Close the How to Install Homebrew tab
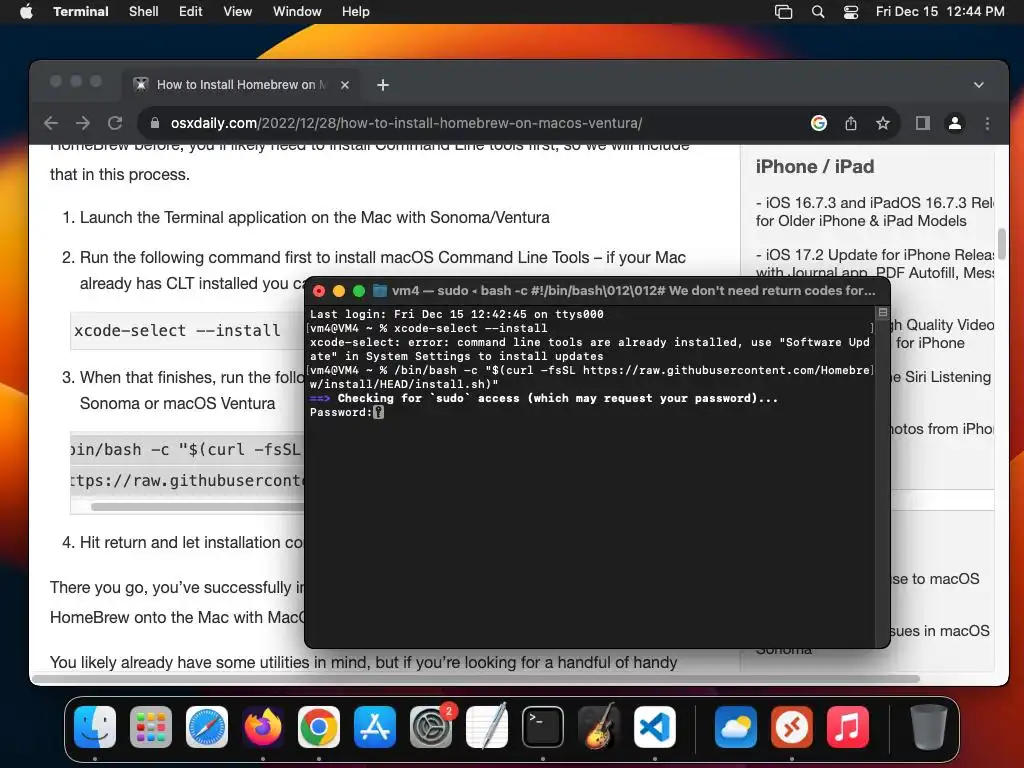 [x=345, y=85]
